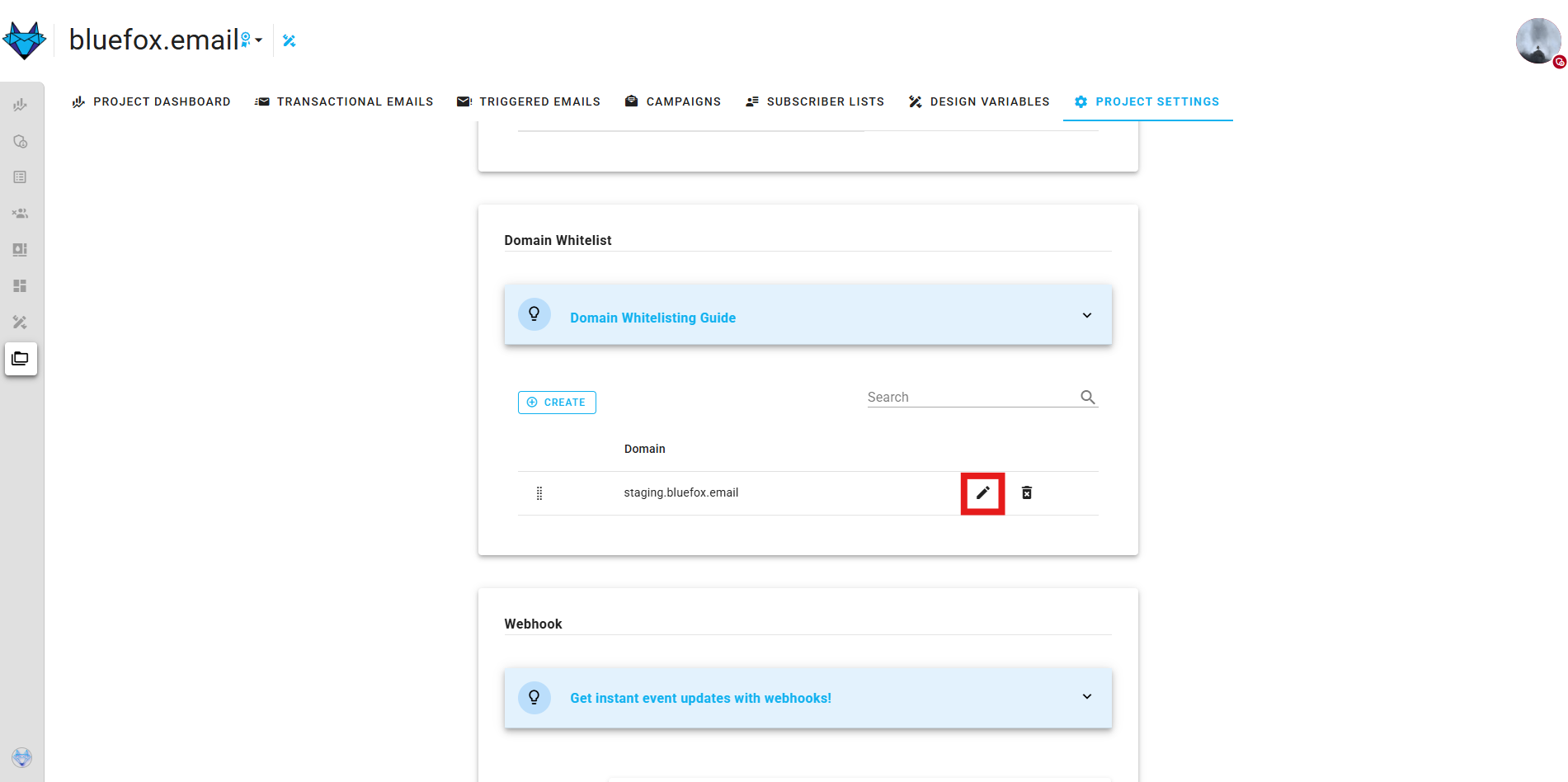Click the Create domain button
Image resolution: width=1568 pixels, height=782 pixels.
coord(557,403)
